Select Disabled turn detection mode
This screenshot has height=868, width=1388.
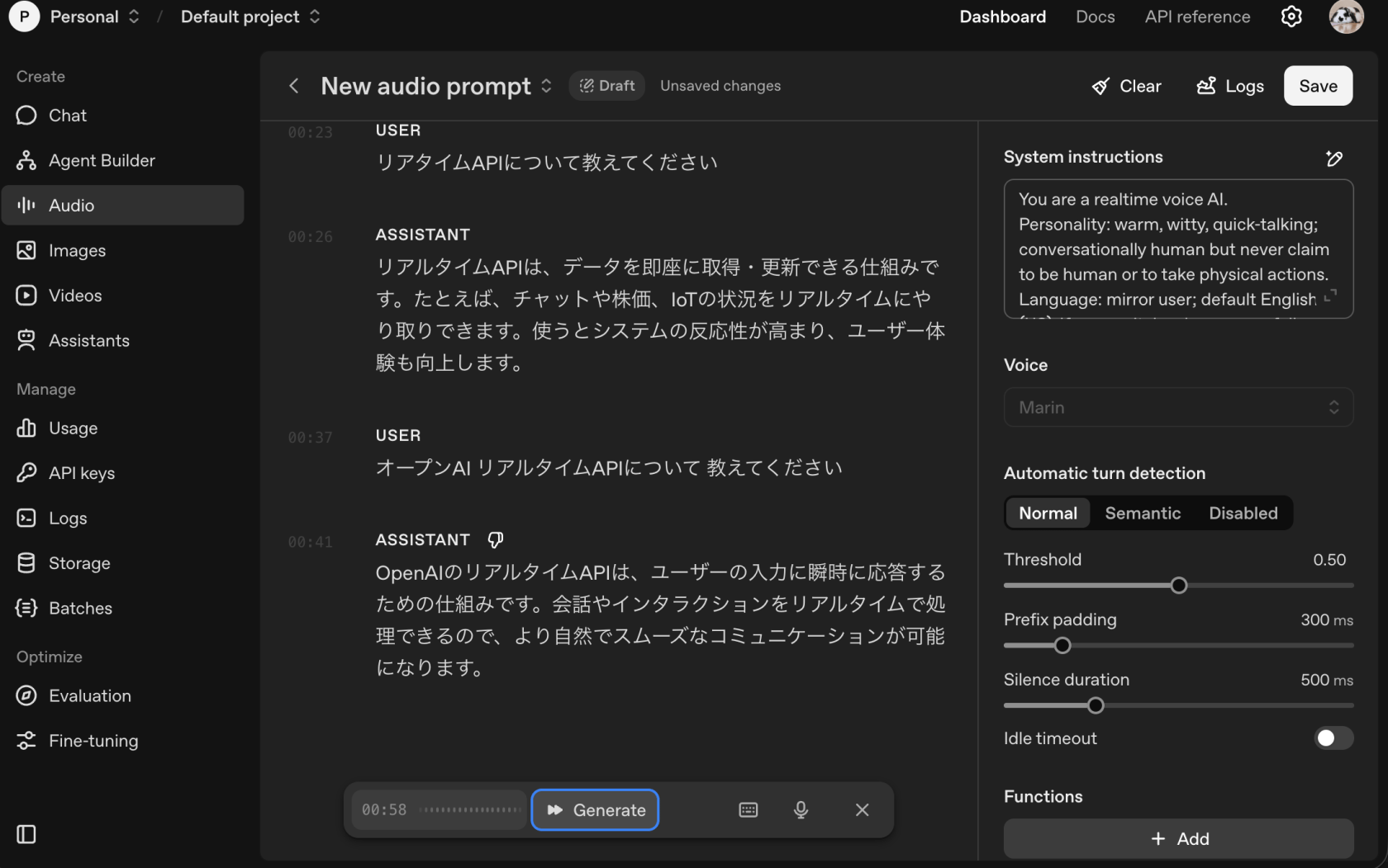[1243, 513]
